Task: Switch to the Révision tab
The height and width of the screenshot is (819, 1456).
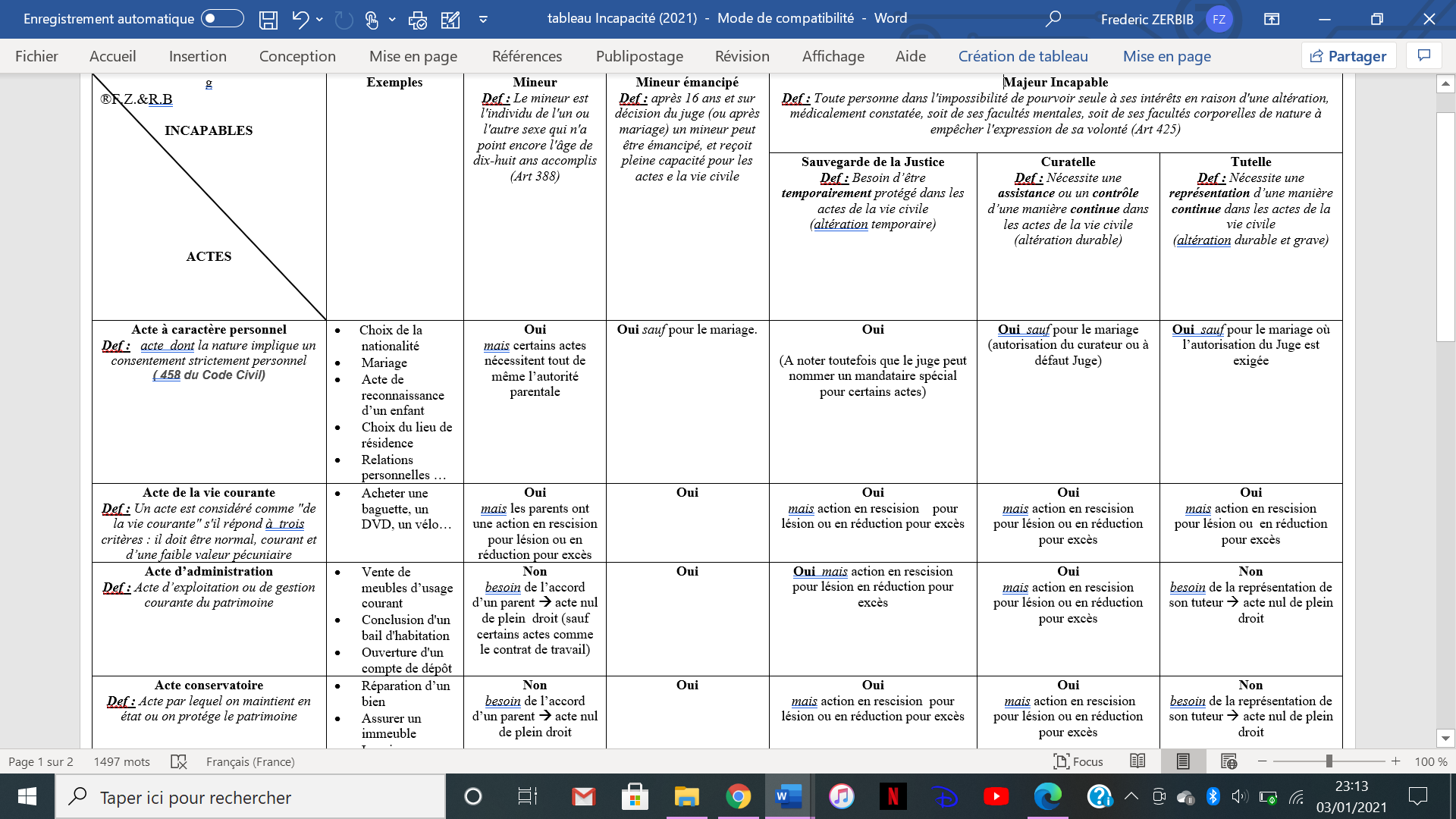Action: pyautogui.click(x=742, y=56)
